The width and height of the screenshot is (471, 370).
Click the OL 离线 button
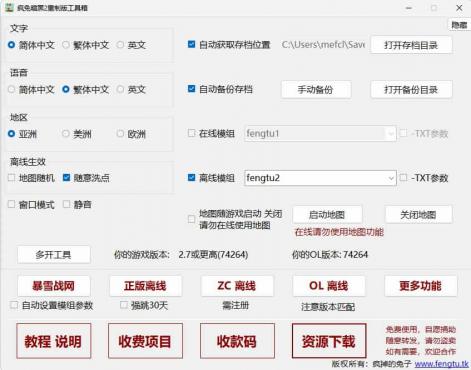point(329,286)
